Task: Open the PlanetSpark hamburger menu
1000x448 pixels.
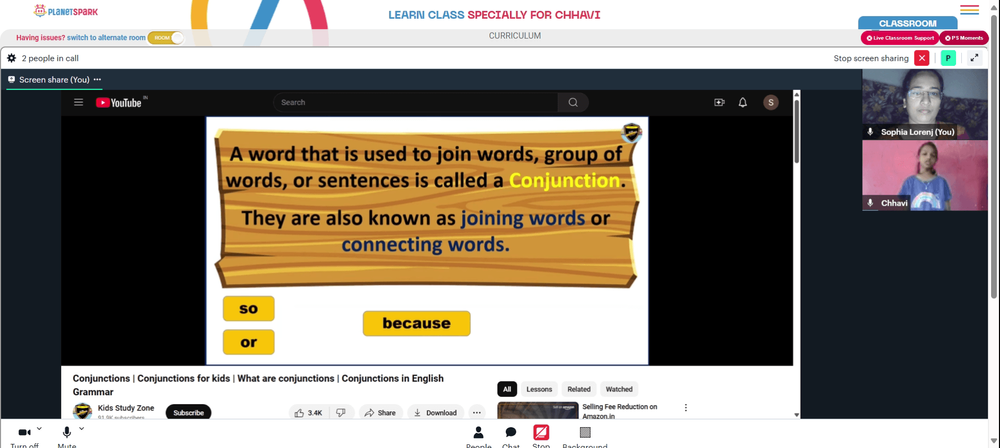Action: (x=969, y=10)
